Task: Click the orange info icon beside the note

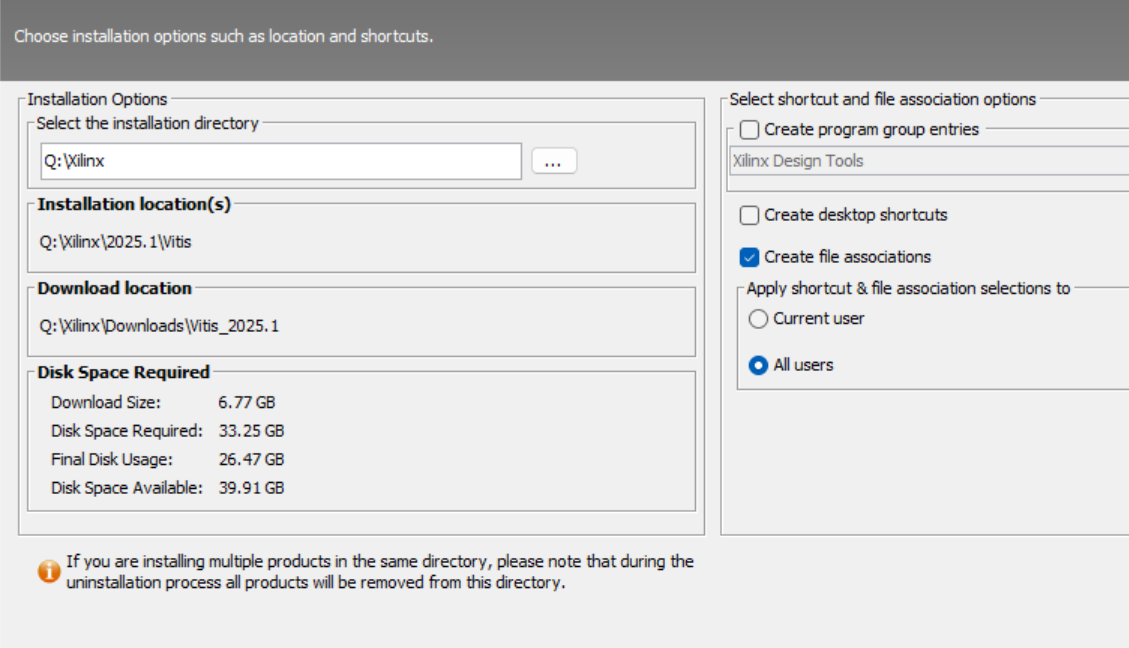Action: 49,571
